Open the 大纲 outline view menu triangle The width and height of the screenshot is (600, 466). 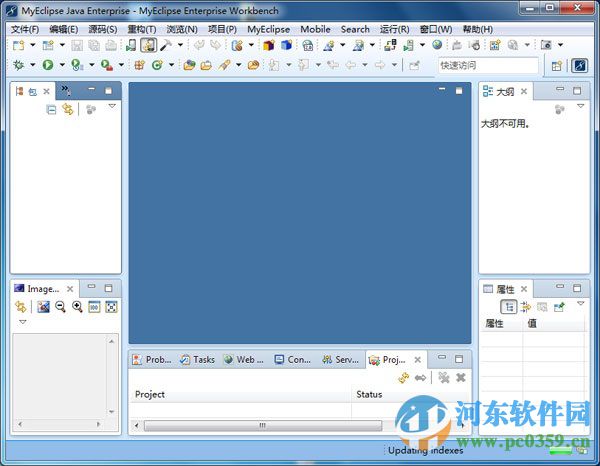580,106
